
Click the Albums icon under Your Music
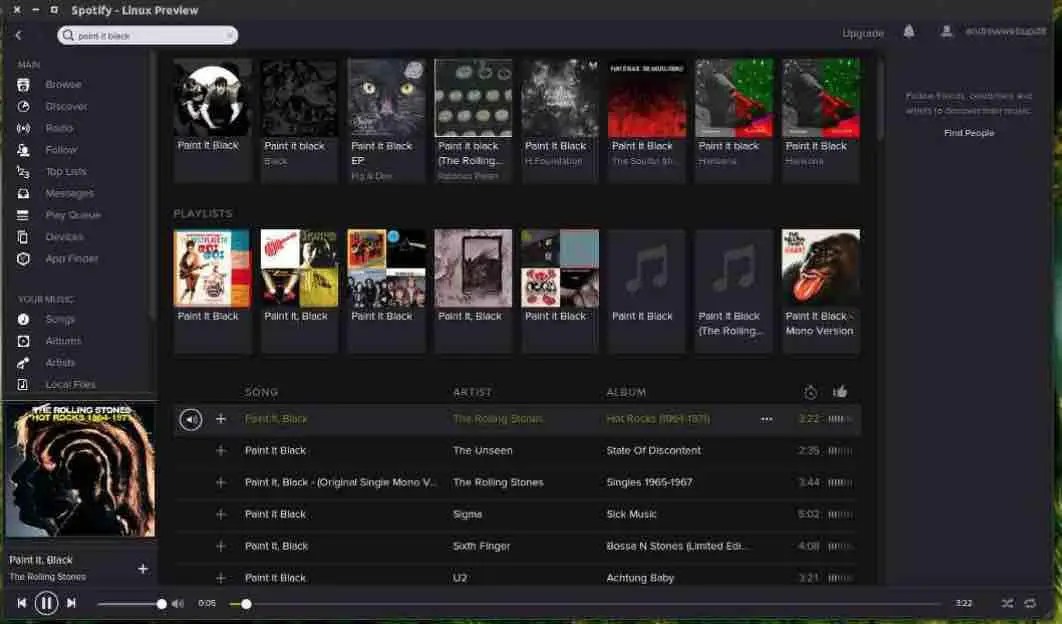[x=23, y=341]
